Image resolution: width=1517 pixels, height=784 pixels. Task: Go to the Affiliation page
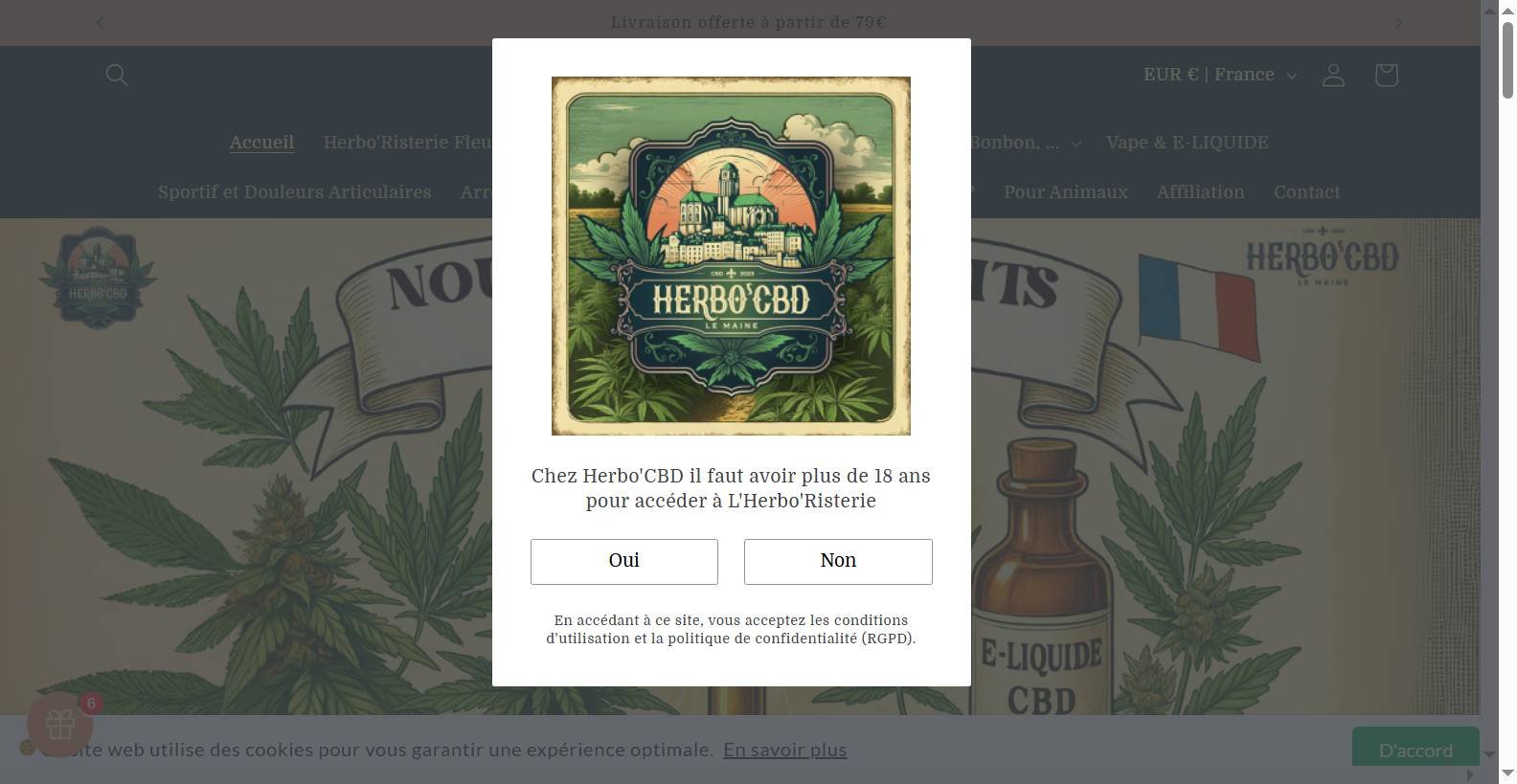[1200, 192]
